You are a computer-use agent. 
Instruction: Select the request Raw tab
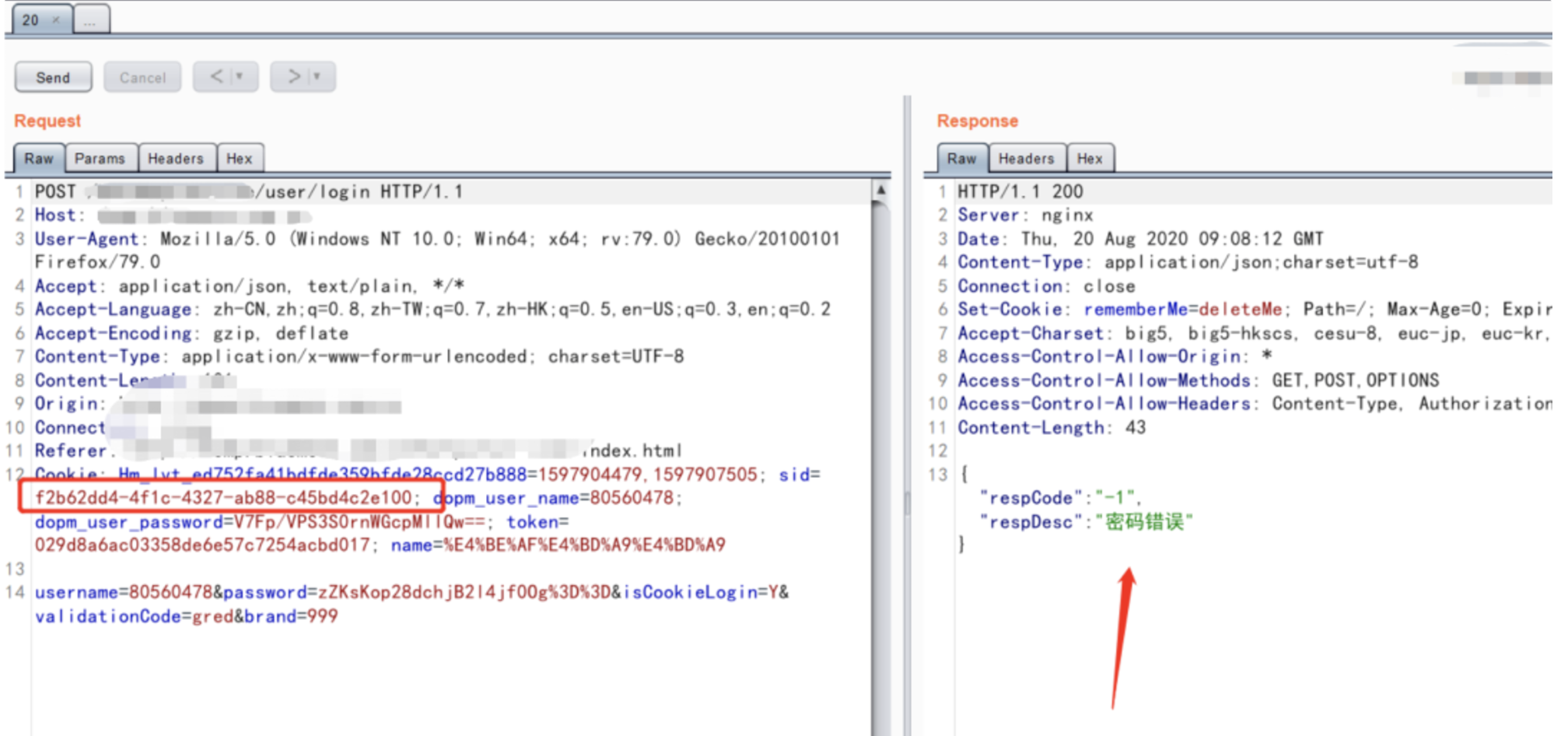[39, 159]
